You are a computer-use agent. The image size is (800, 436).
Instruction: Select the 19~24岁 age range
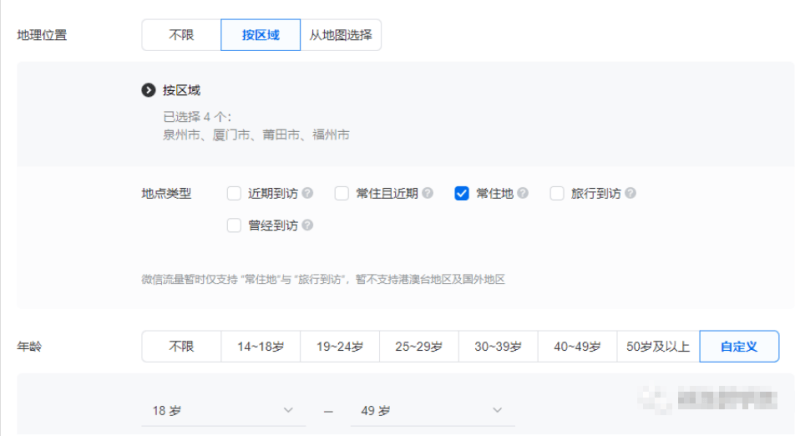click(x=340, y=346)
